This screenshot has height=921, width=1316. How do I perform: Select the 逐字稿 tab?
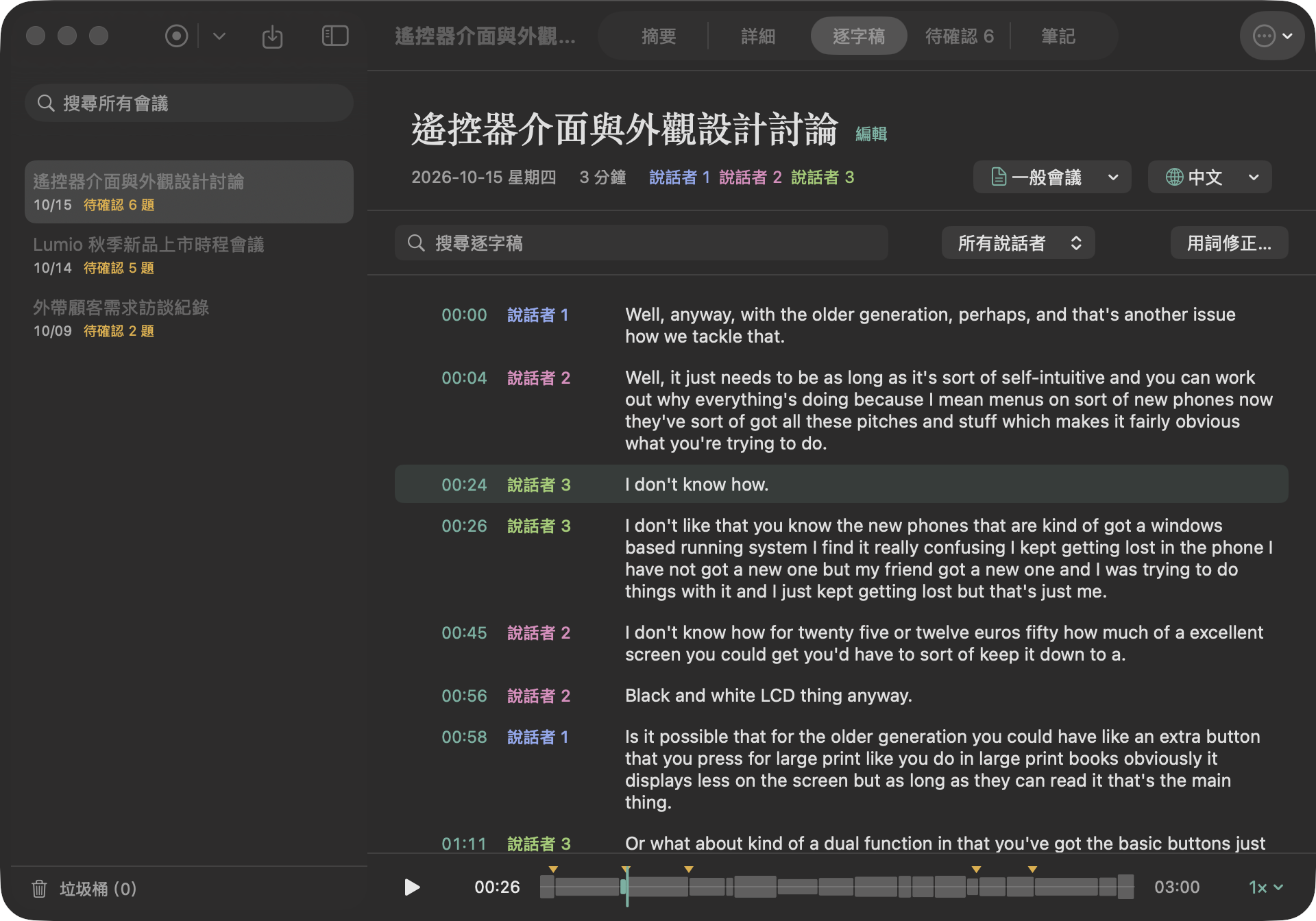pos(859,36)
